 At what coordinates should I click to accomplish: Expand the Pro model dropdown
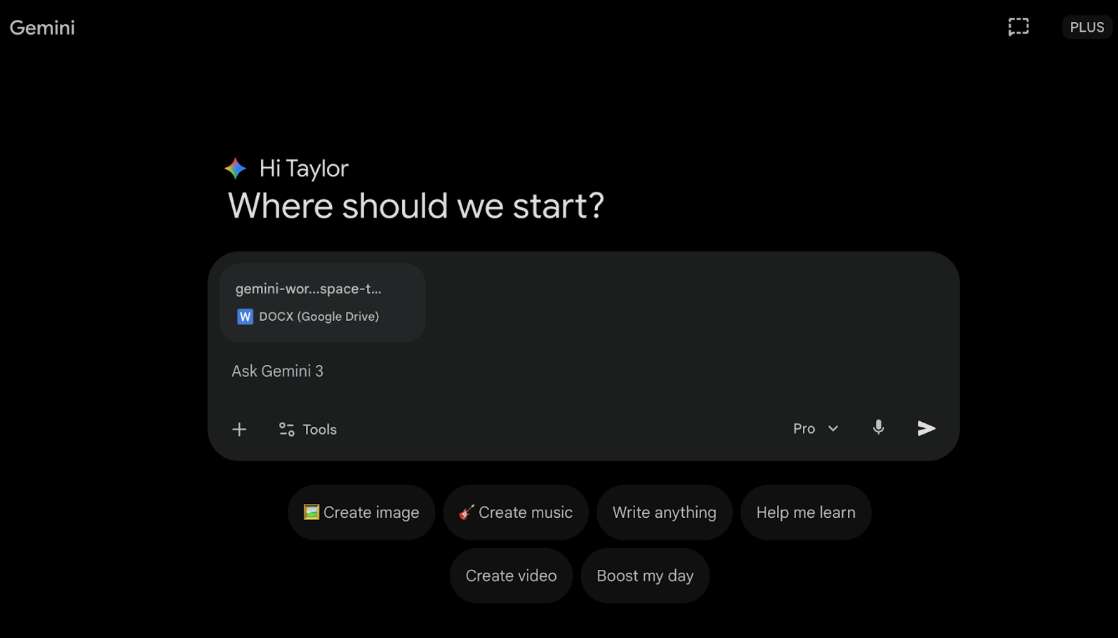(x=814, y=428)
